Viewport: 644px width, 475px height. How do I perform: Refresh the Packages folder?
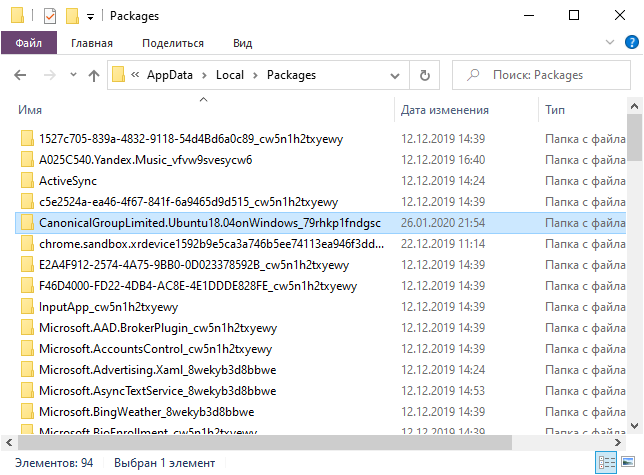425,75
